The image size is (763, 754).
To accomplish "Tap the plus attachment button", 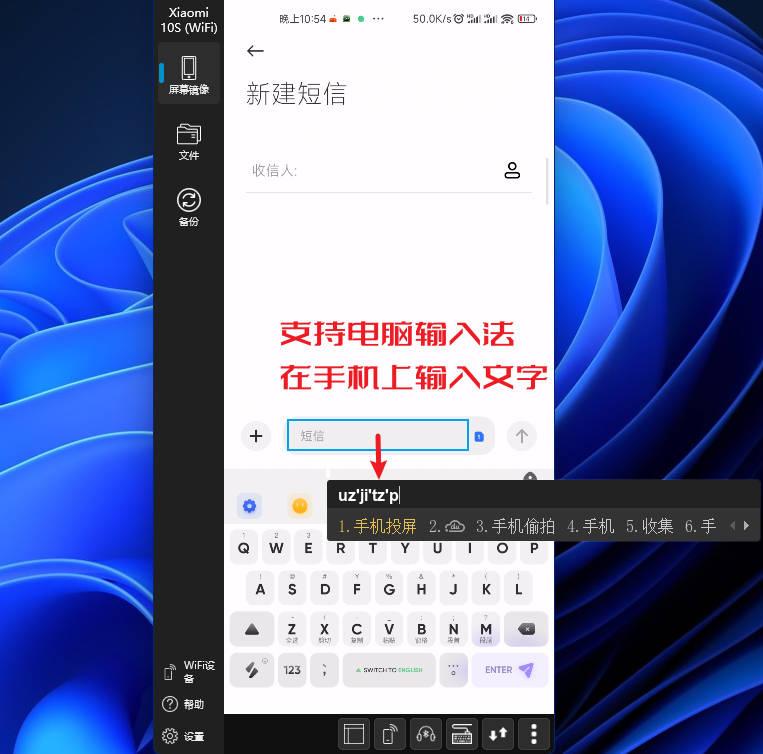I will tap(257, 435).
